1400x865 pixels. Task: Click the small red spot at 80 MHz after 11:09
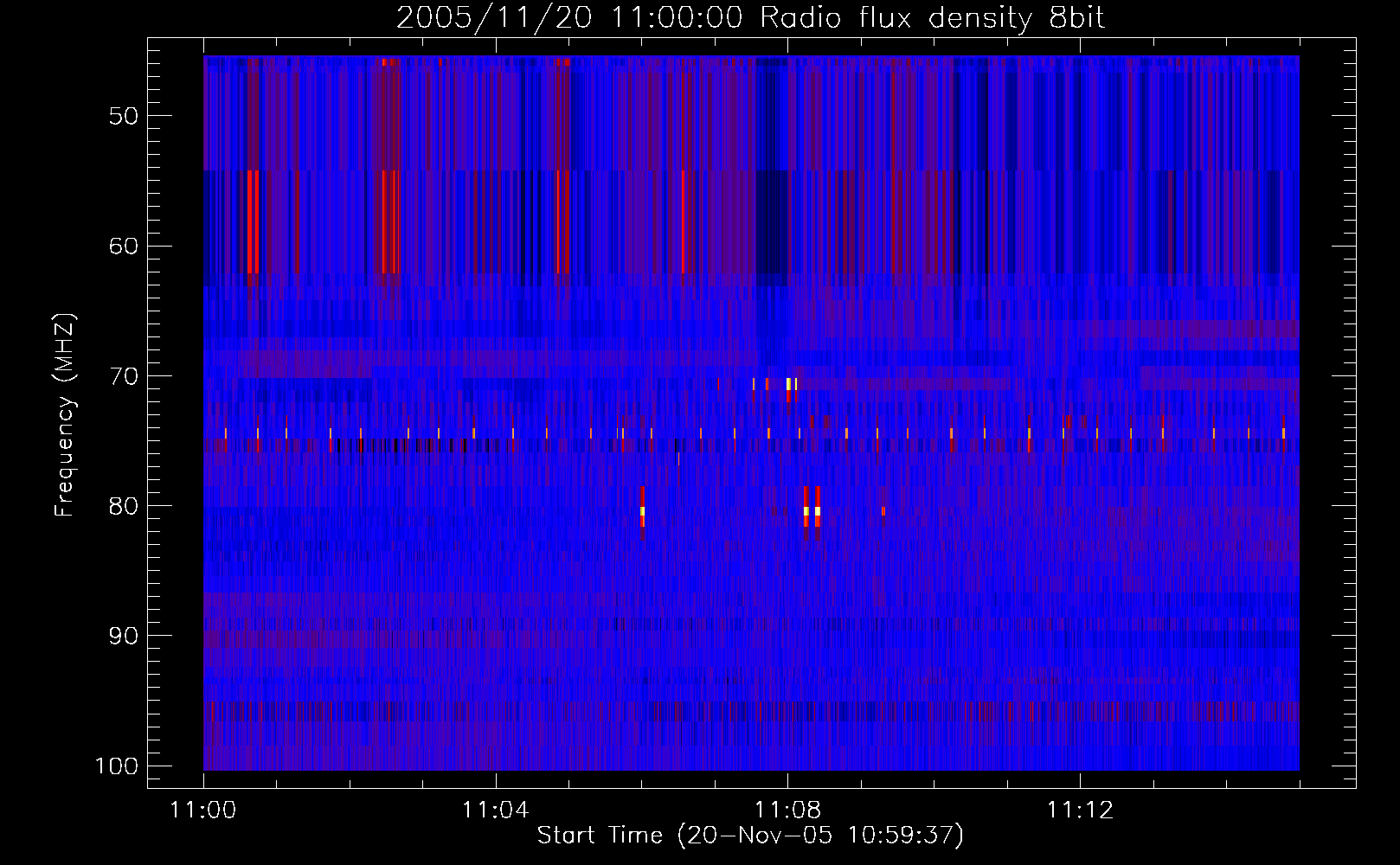(883, 511)
